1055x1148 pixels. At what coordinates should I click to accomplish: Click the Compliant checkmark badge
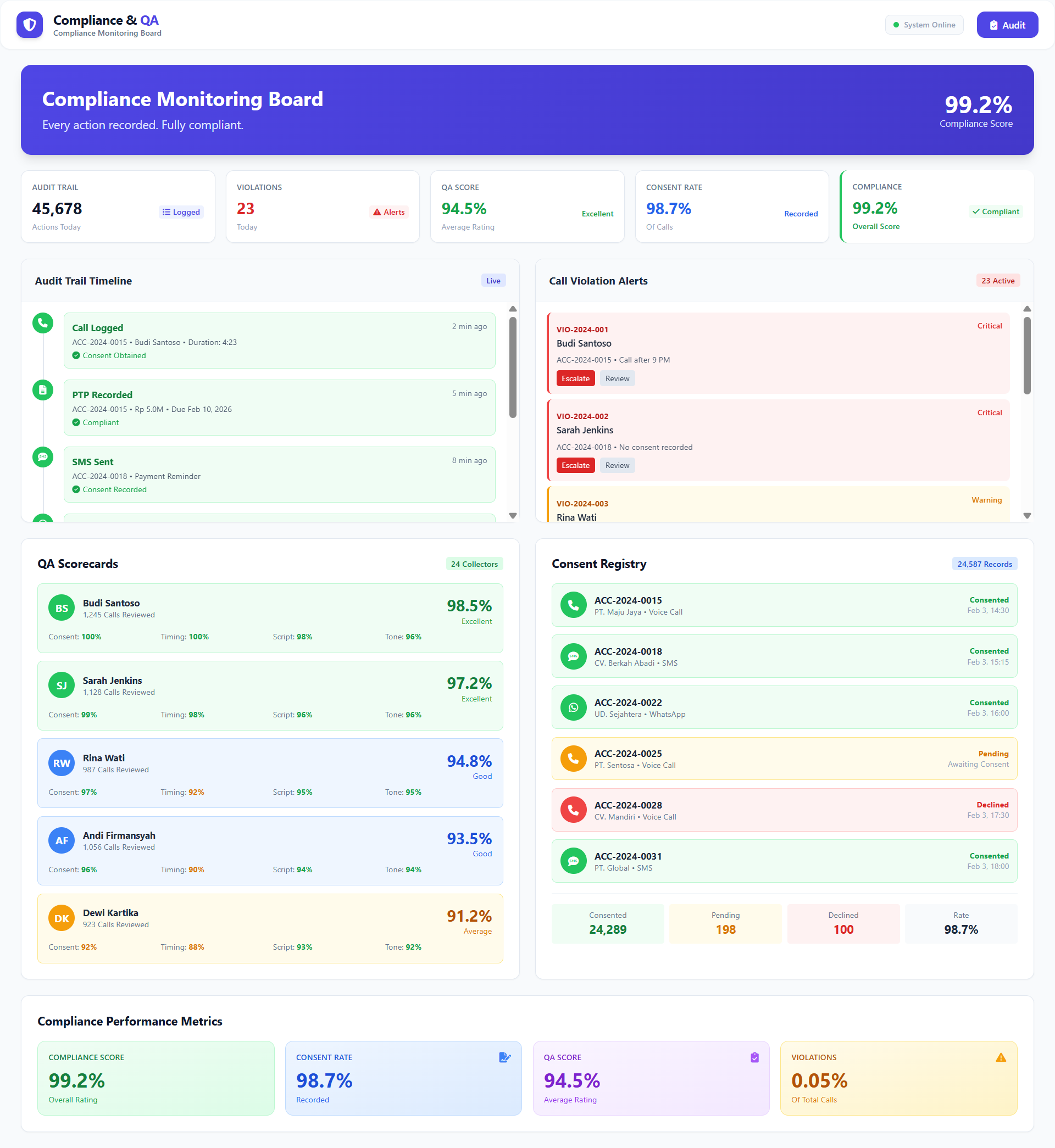click(995, 211)
